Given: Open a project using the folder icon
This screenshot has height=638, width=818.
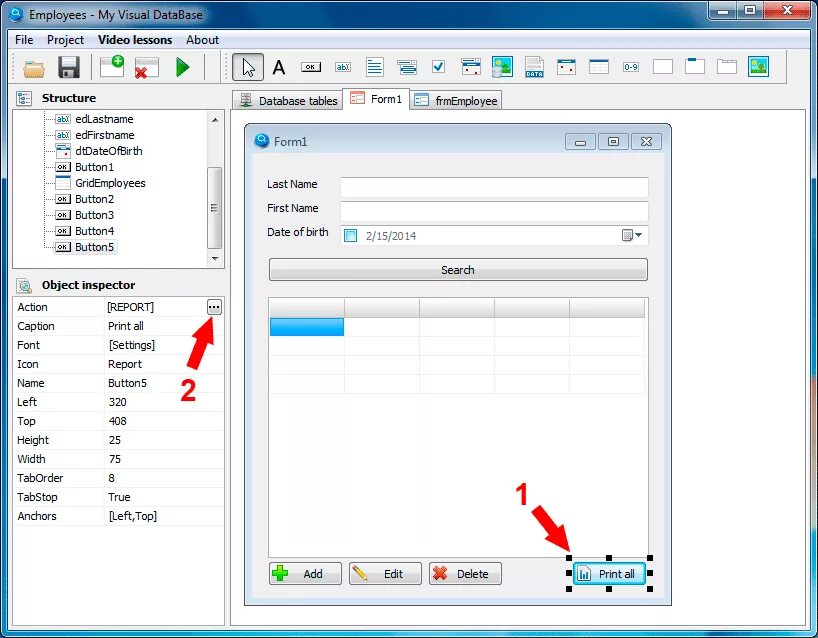Looking at the screenshot, I should [34, 66].
